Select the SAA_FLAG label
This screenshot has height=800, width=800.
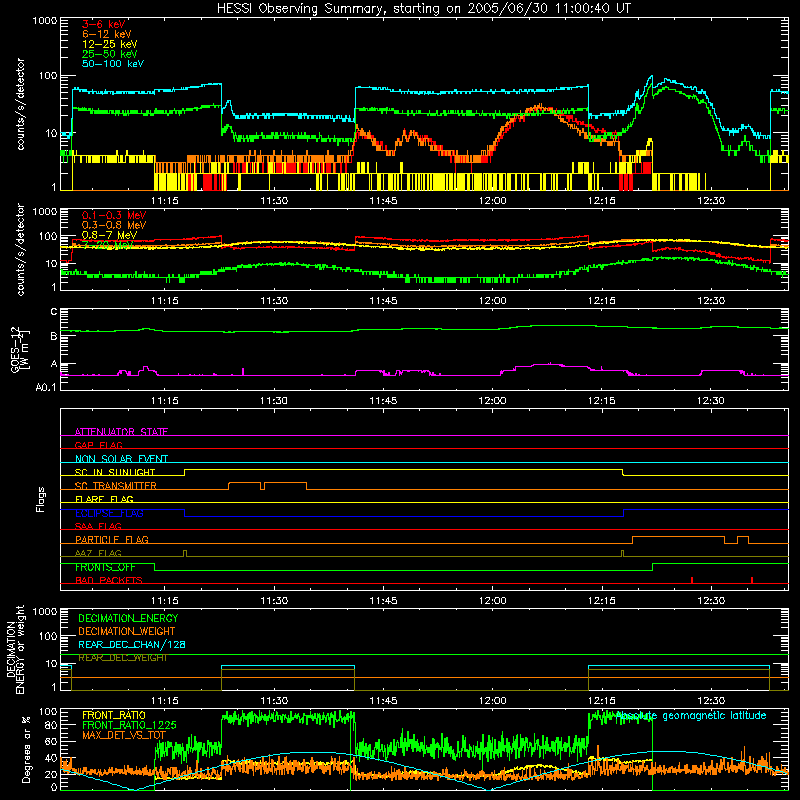(x=98, y=526)
